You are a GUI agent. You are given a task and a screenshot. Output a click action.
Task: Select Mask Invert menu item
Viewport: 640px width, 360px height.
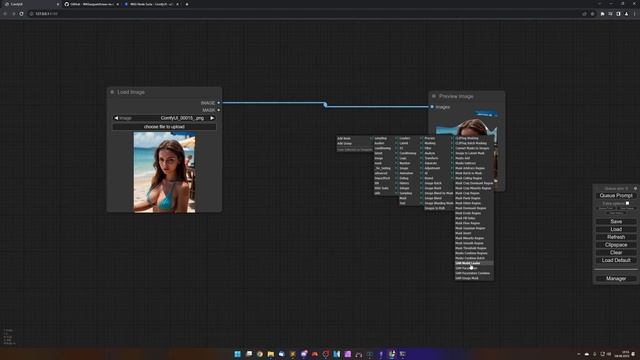pos(474,233)
